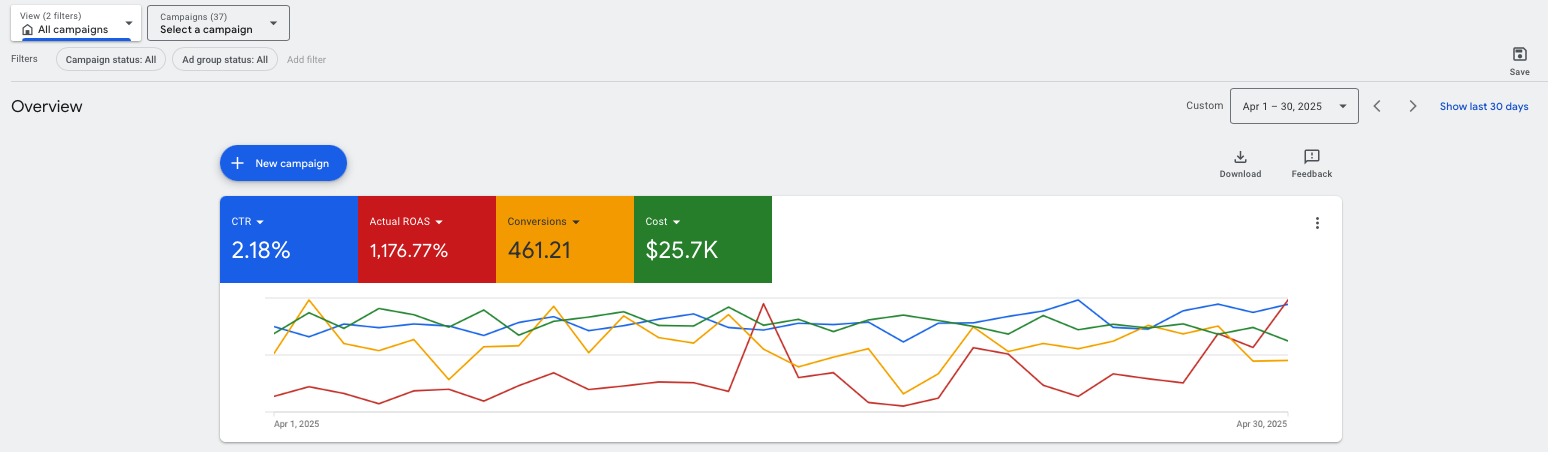The height and width of the screenshot is (452, 1548).
Task: Click the Apr 1, 2025 axis label
Action: 296,424
